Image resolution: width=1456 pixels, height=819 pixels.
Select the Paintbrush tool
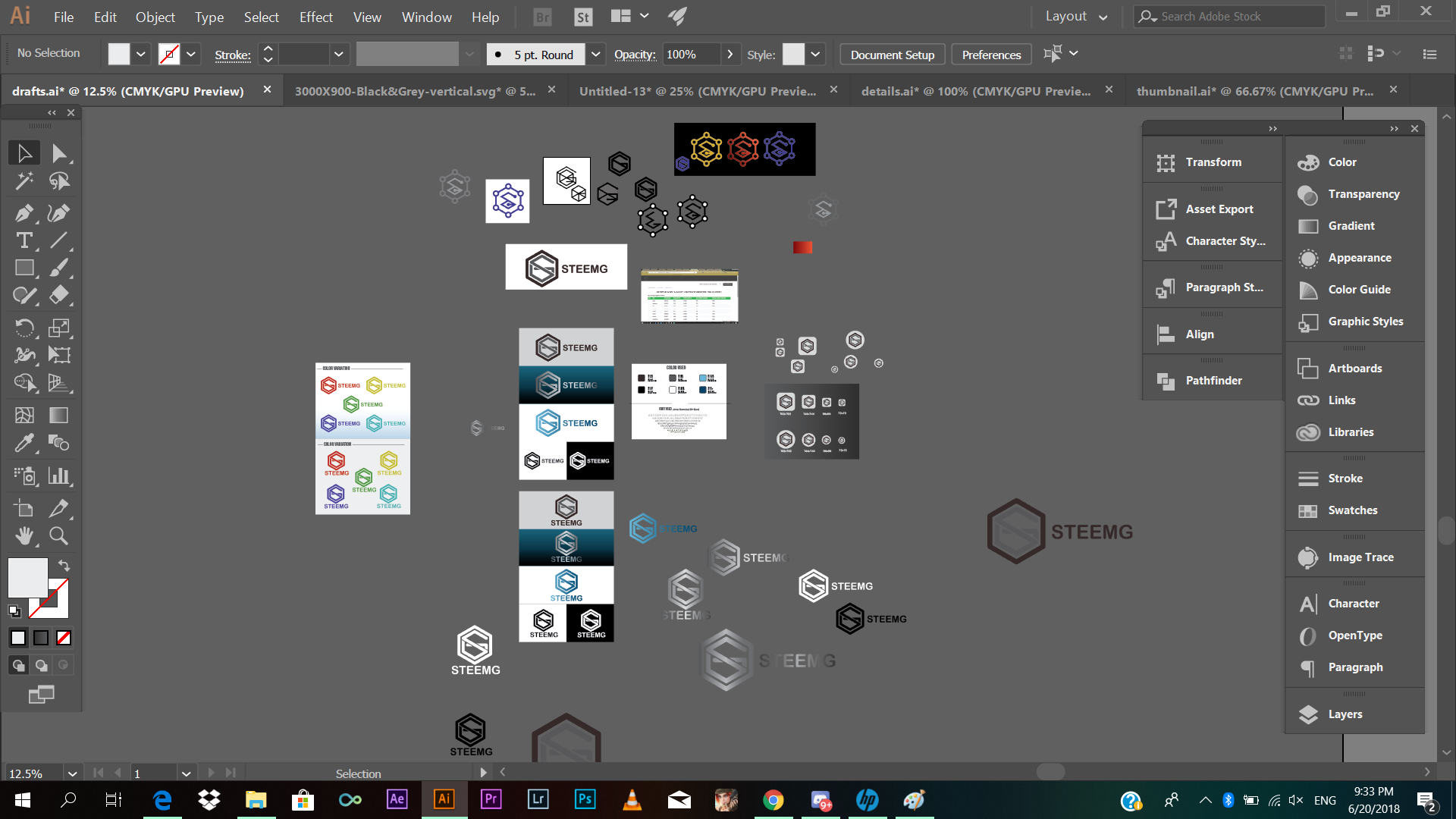(59, 268)
